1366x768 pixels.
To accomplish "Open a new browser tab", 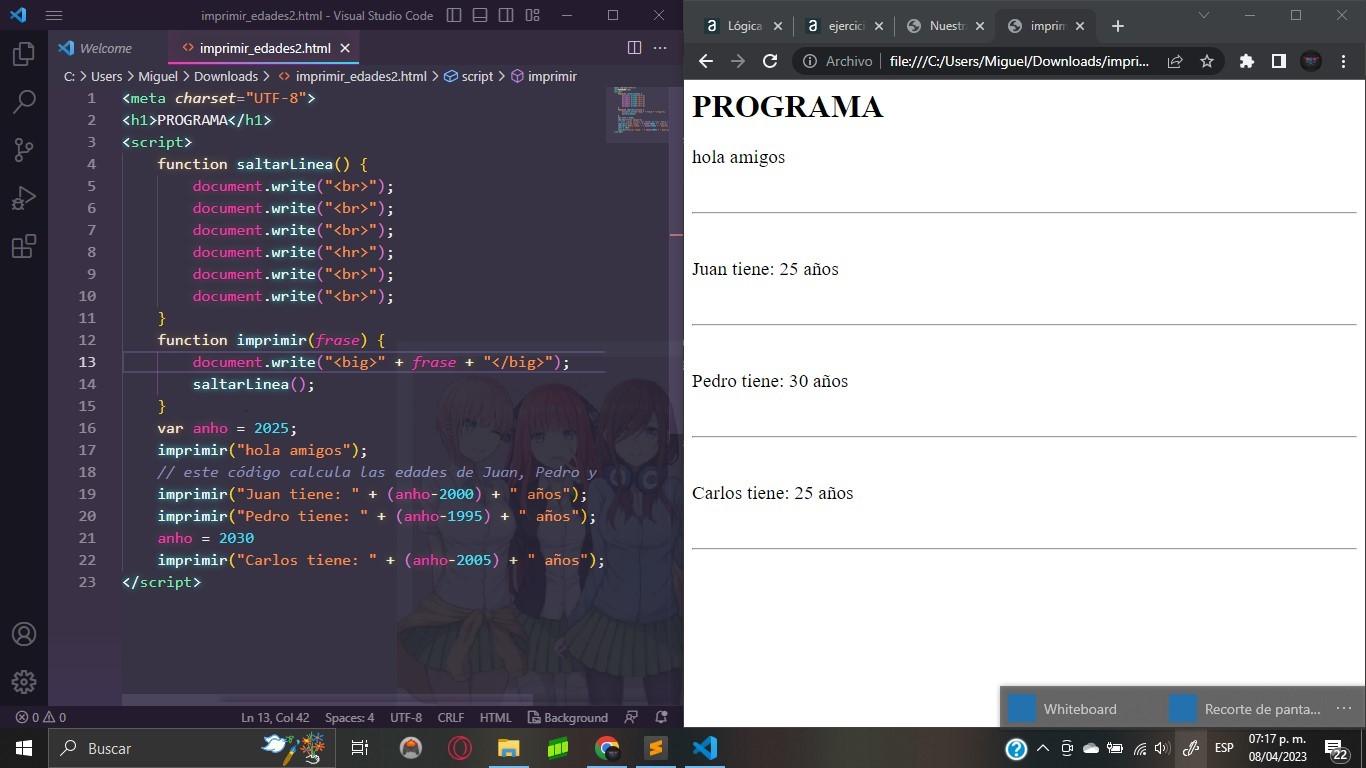I will [1118, 26].
